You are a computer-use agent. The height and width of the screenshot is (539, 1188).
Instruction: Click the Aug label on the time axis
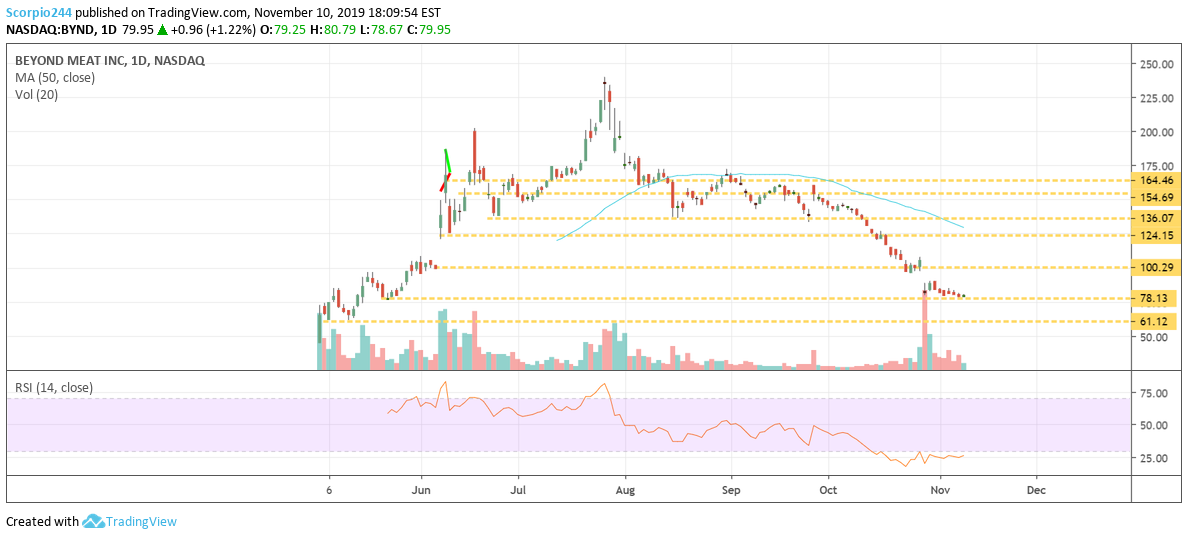coord(625,490)
